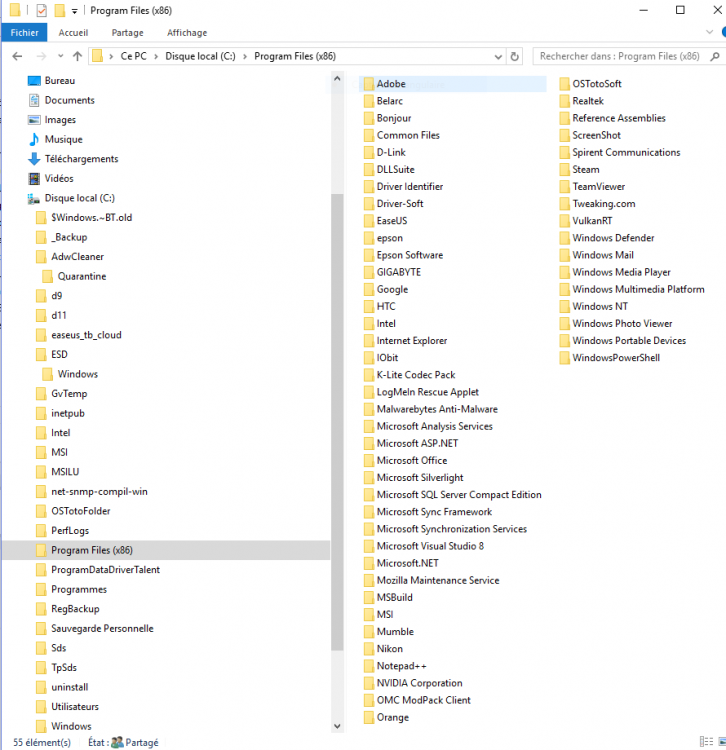Viewport: 726px width, 750px height.
Task: Select Microsoft SQL Server Compact Edition folder
Action: tap(459, 495)
